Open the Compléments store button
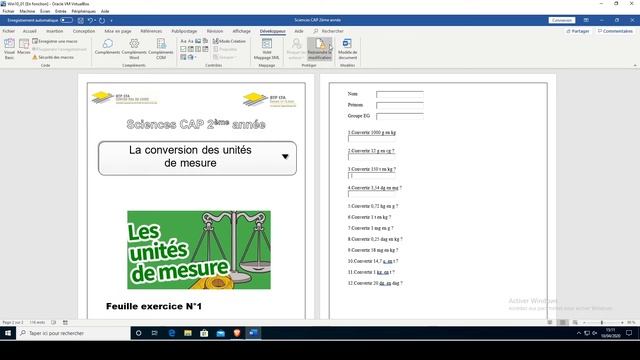 (x=107, y=47)
